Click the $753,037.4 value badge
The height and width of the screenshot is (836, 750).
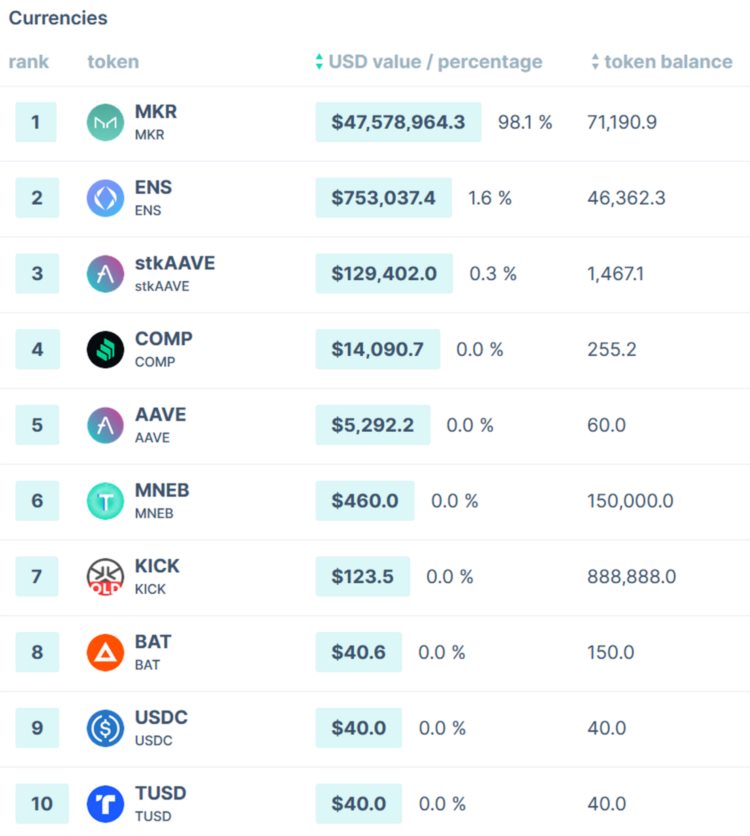(383, 198)
